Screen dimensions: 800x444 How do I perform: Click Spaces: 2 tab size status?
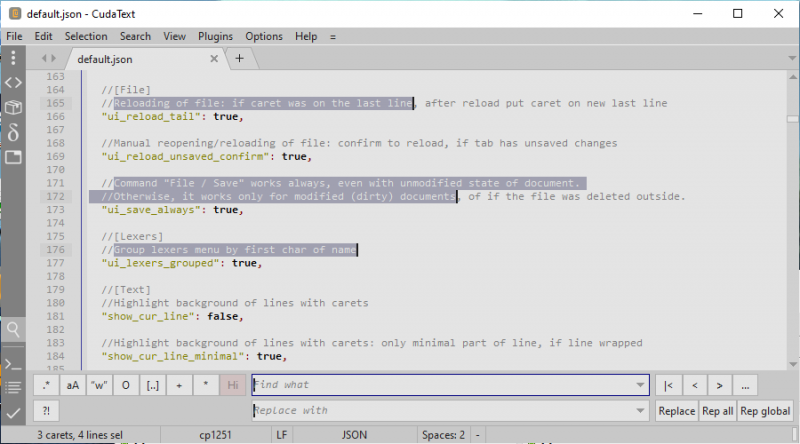[x=443, y=435]
